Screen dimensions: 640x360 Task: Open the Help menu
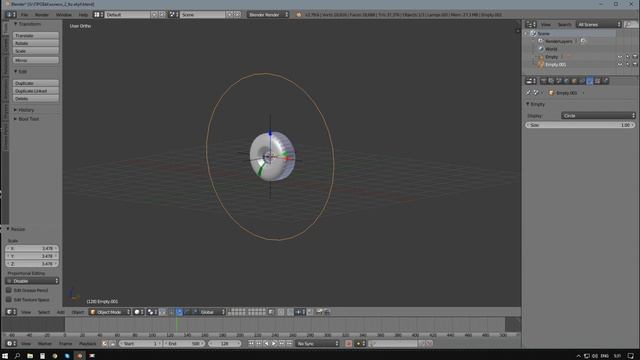coord(83,15)
